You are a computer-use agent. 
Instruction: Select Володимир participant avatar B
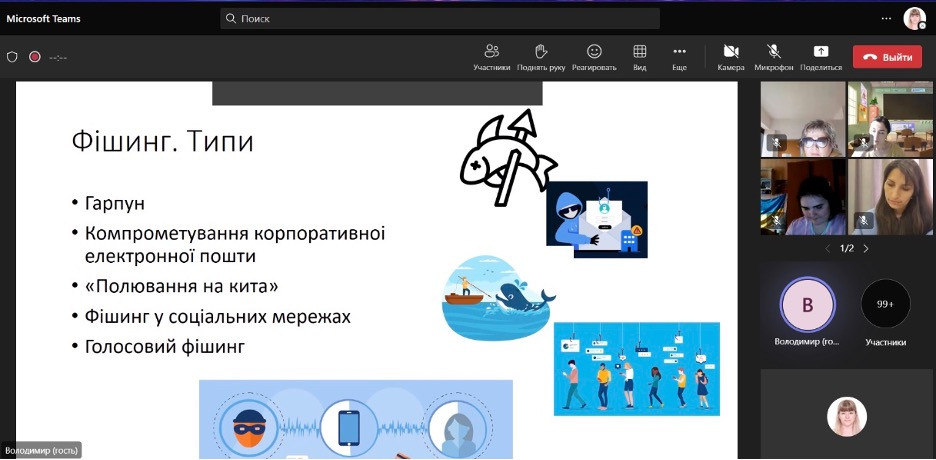(x=807, y=304)
